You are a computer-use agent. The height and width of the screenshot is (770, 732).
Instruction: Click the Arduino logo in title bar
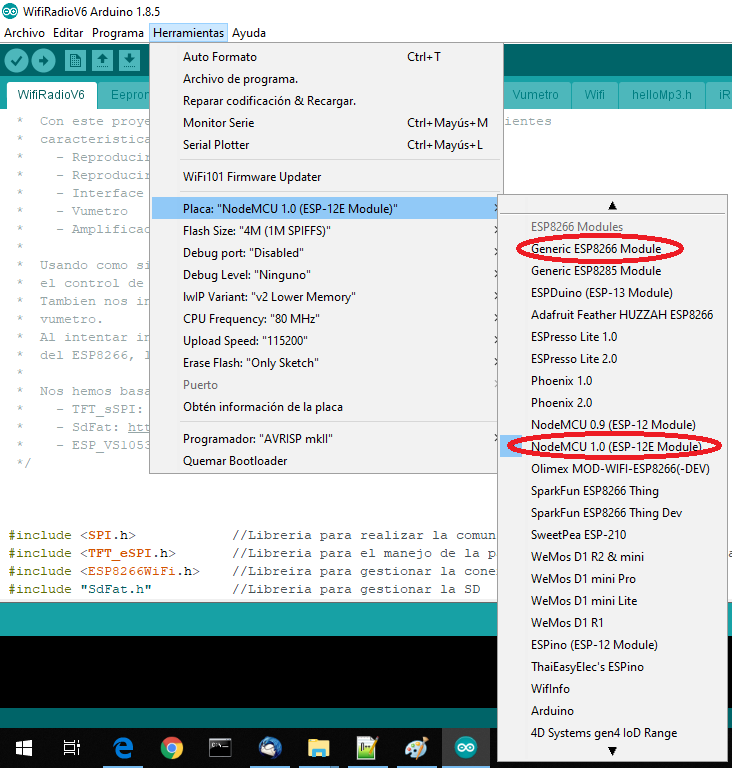click(x=10, y=11)
